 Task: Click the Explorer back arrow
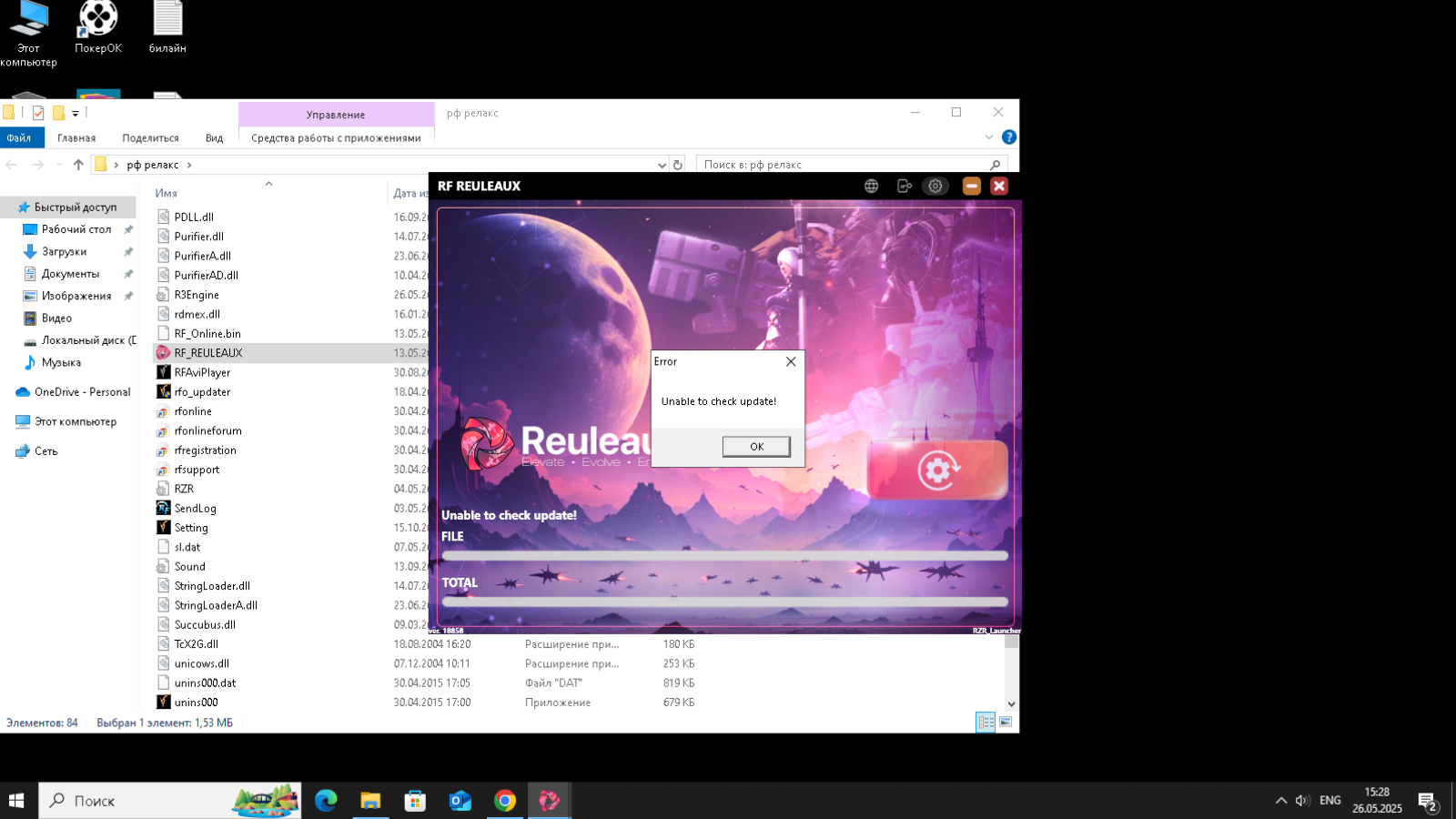(12, 165)
